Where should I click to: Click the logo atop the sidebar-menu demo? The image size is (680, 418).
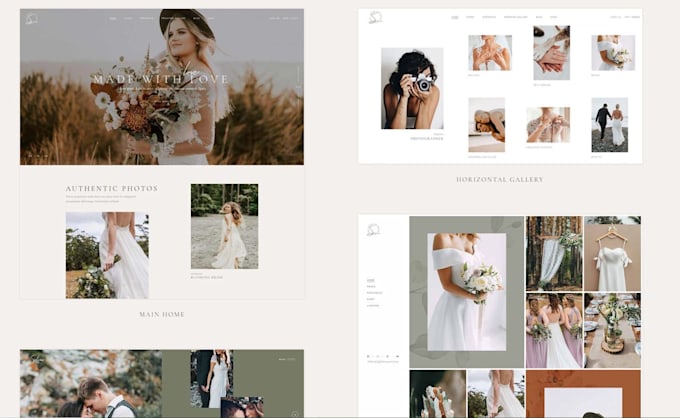(x=373, y=230)
